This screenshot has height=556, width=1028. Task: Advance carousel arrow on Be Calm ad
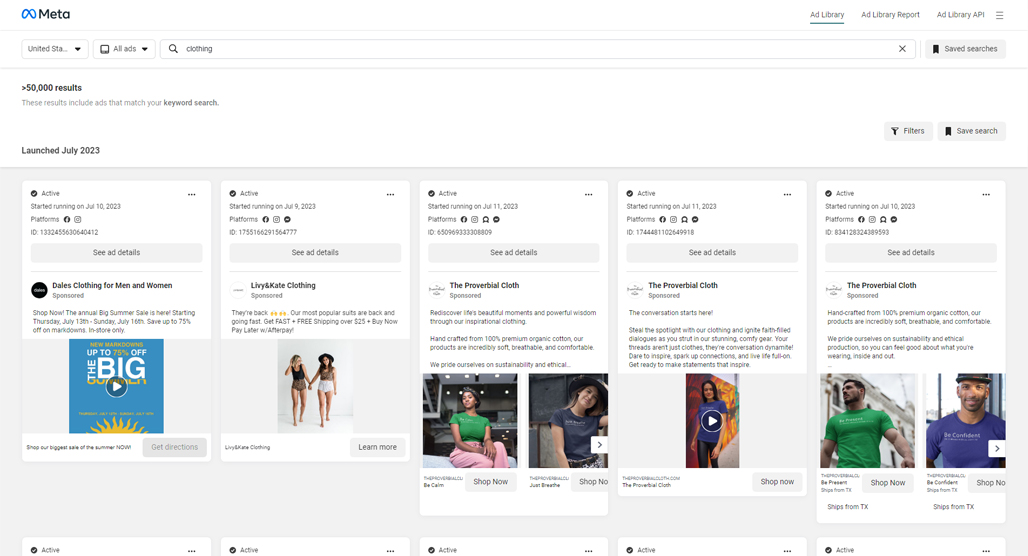599,445
